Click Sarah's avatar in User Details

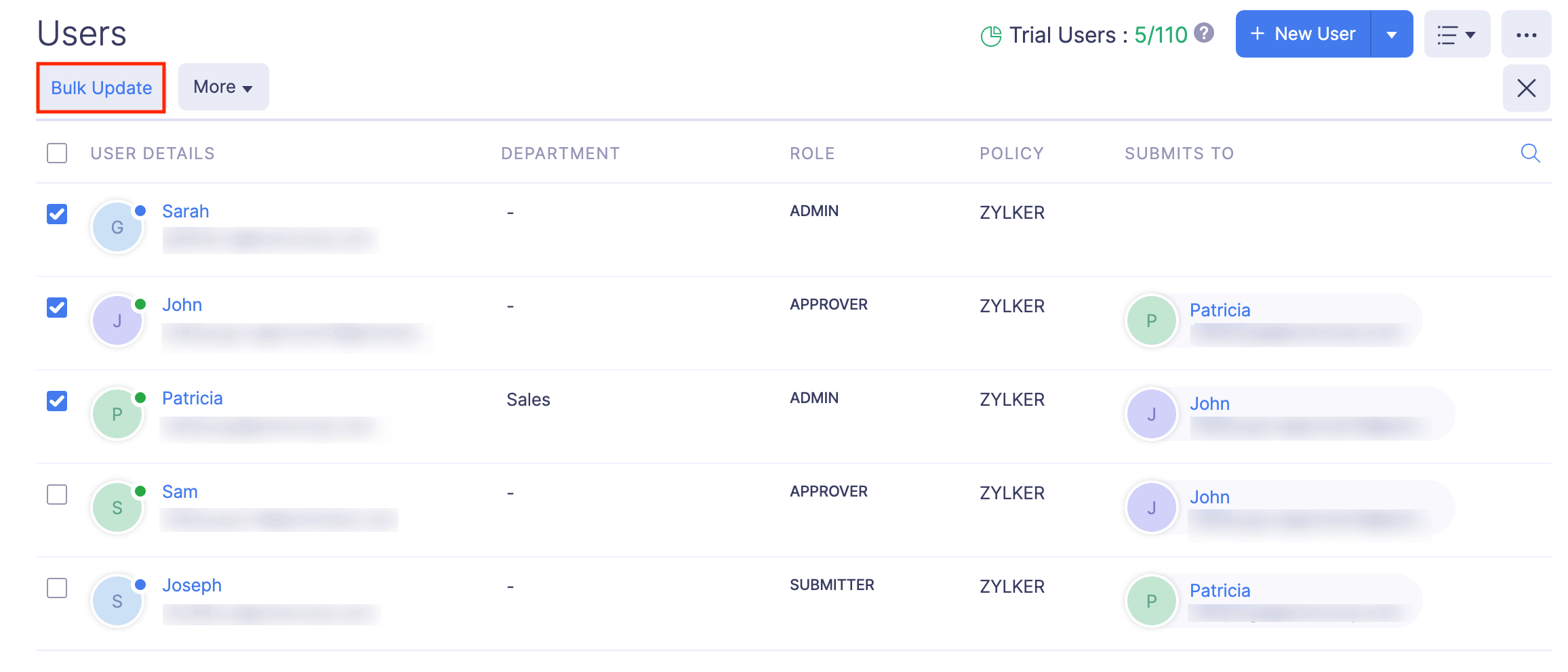[x=117, y=227]
